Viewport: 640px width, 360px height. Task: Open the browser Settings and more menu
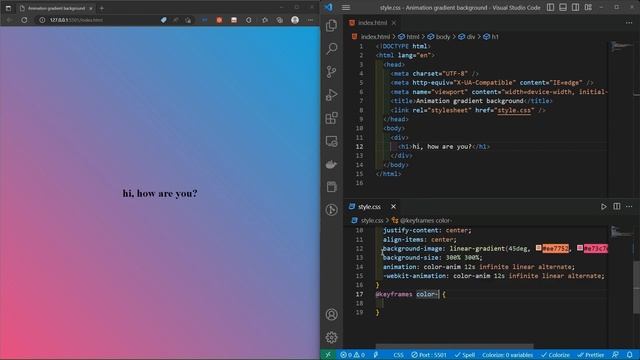(x=310, y=20)
